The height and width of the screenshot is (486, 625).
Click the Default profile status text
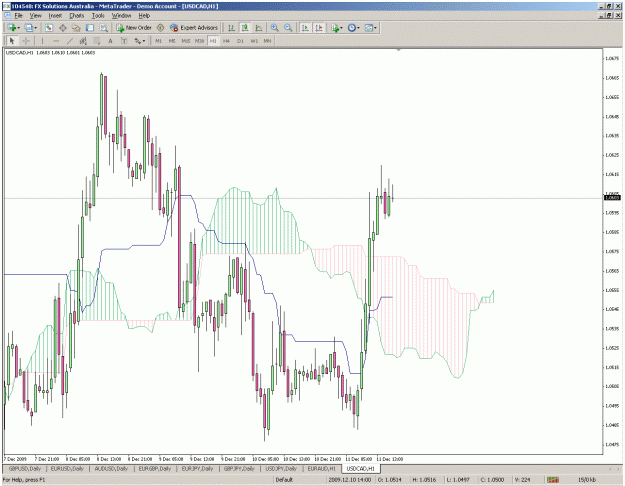[x=284, y=480]
